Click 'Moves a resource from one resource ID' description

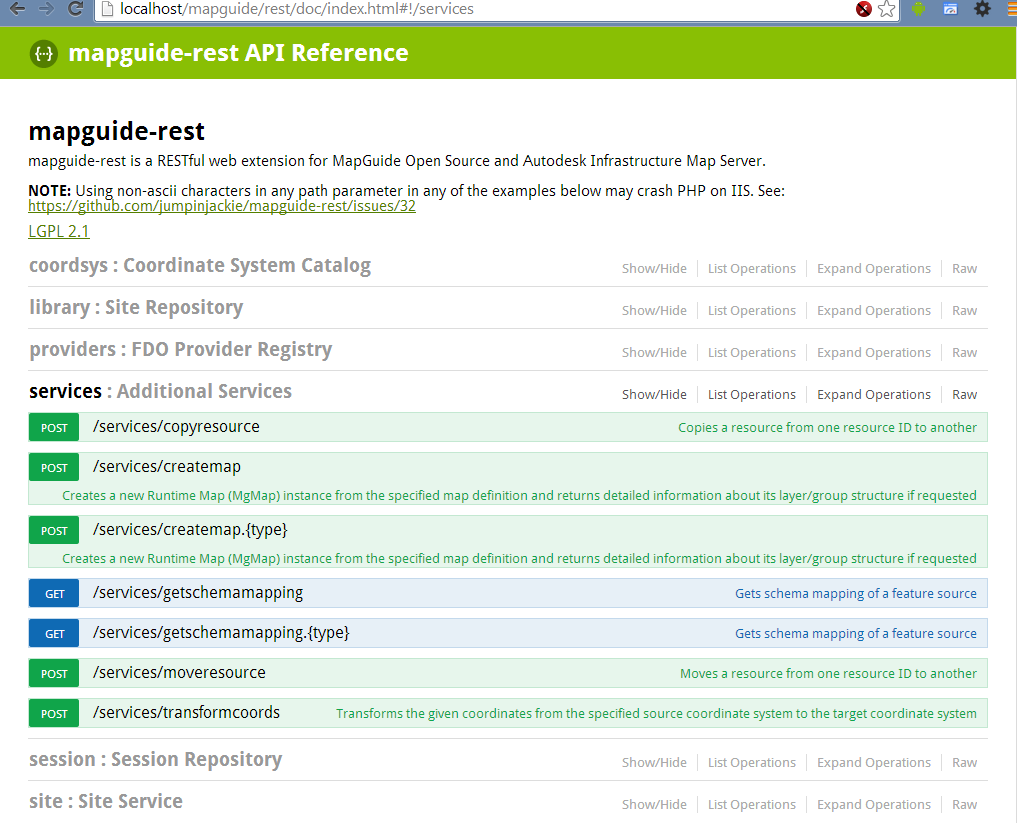point(828,674)
